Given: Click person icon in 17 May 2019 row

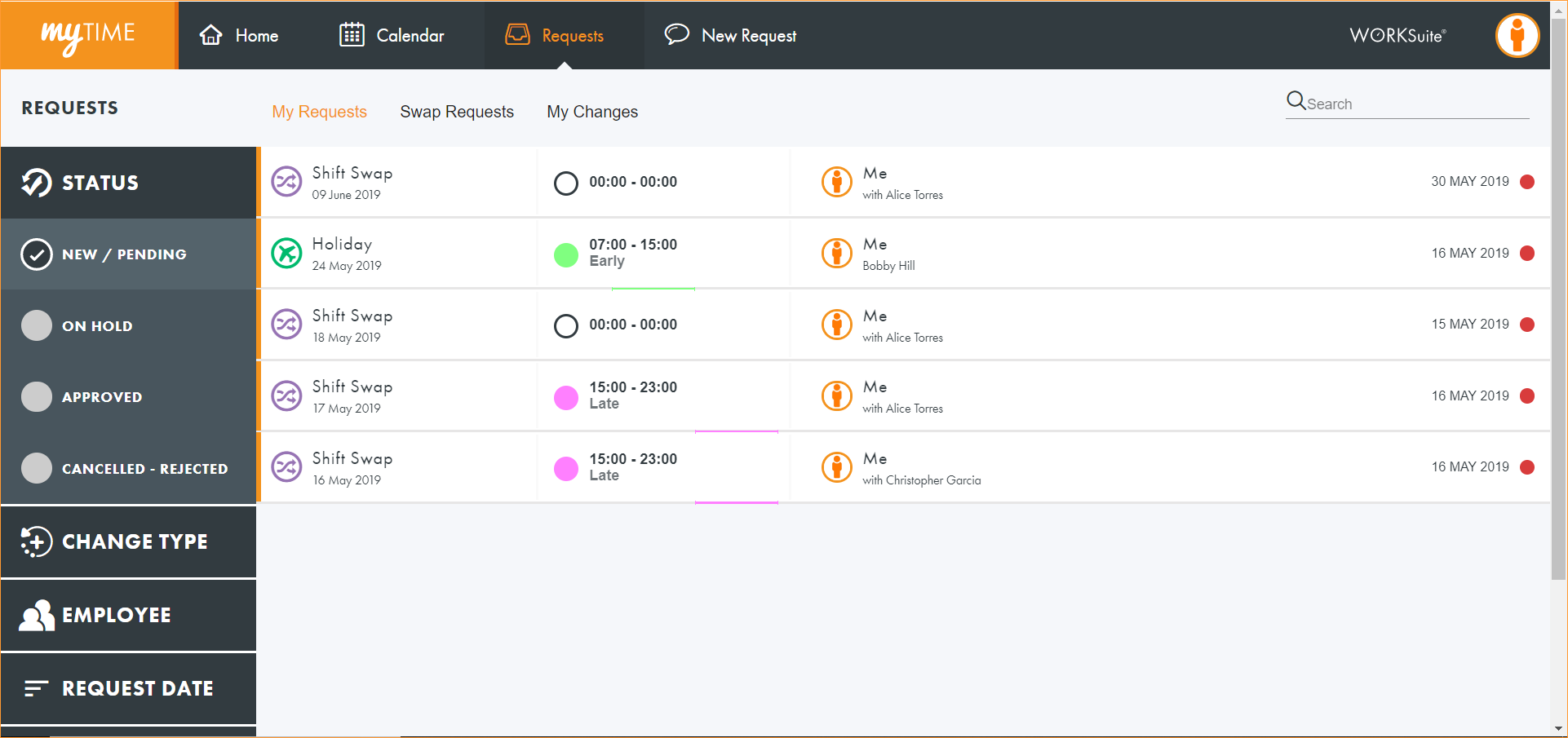Looking at the screenshot, I should [837, 396].
